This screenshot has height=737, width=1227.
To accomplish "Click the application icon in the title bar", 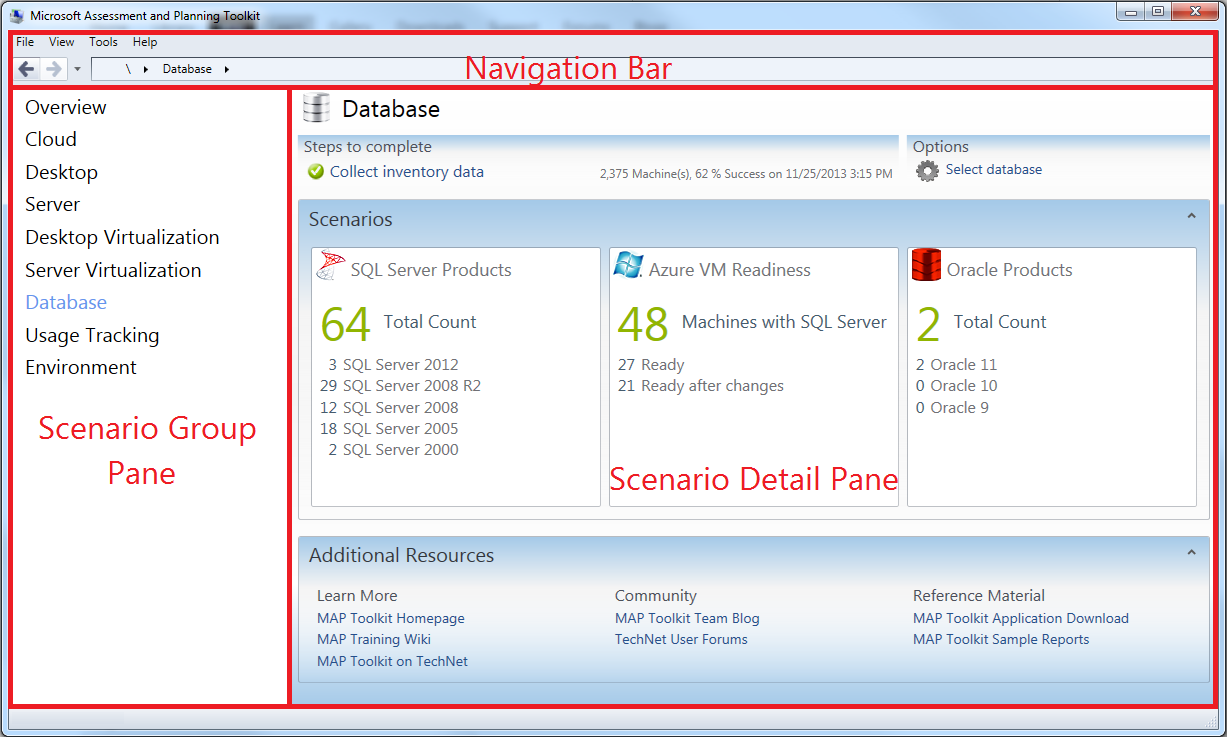I will click(x=18, y=15).
